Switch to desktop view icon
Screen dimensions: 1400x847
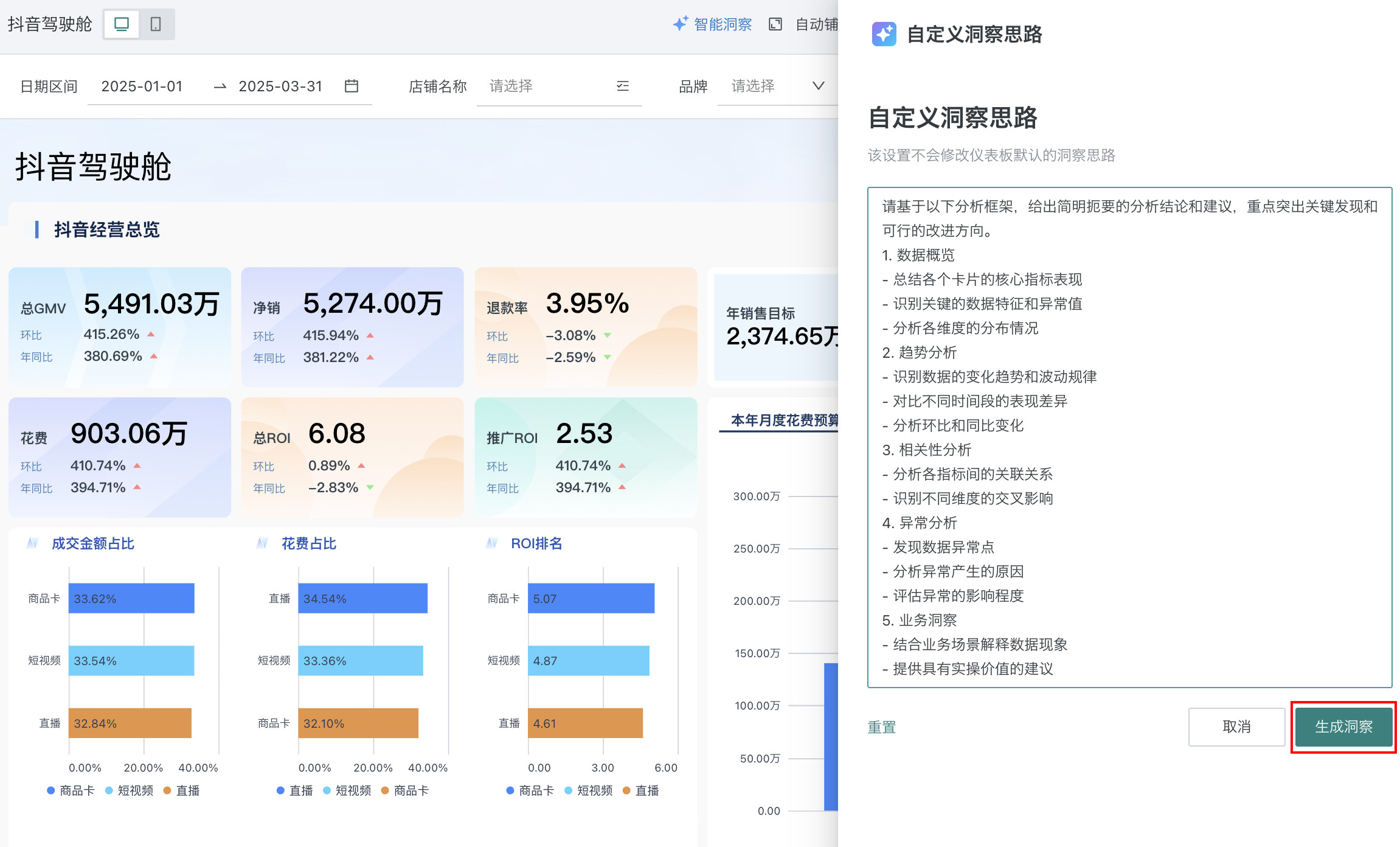(122, 24)
